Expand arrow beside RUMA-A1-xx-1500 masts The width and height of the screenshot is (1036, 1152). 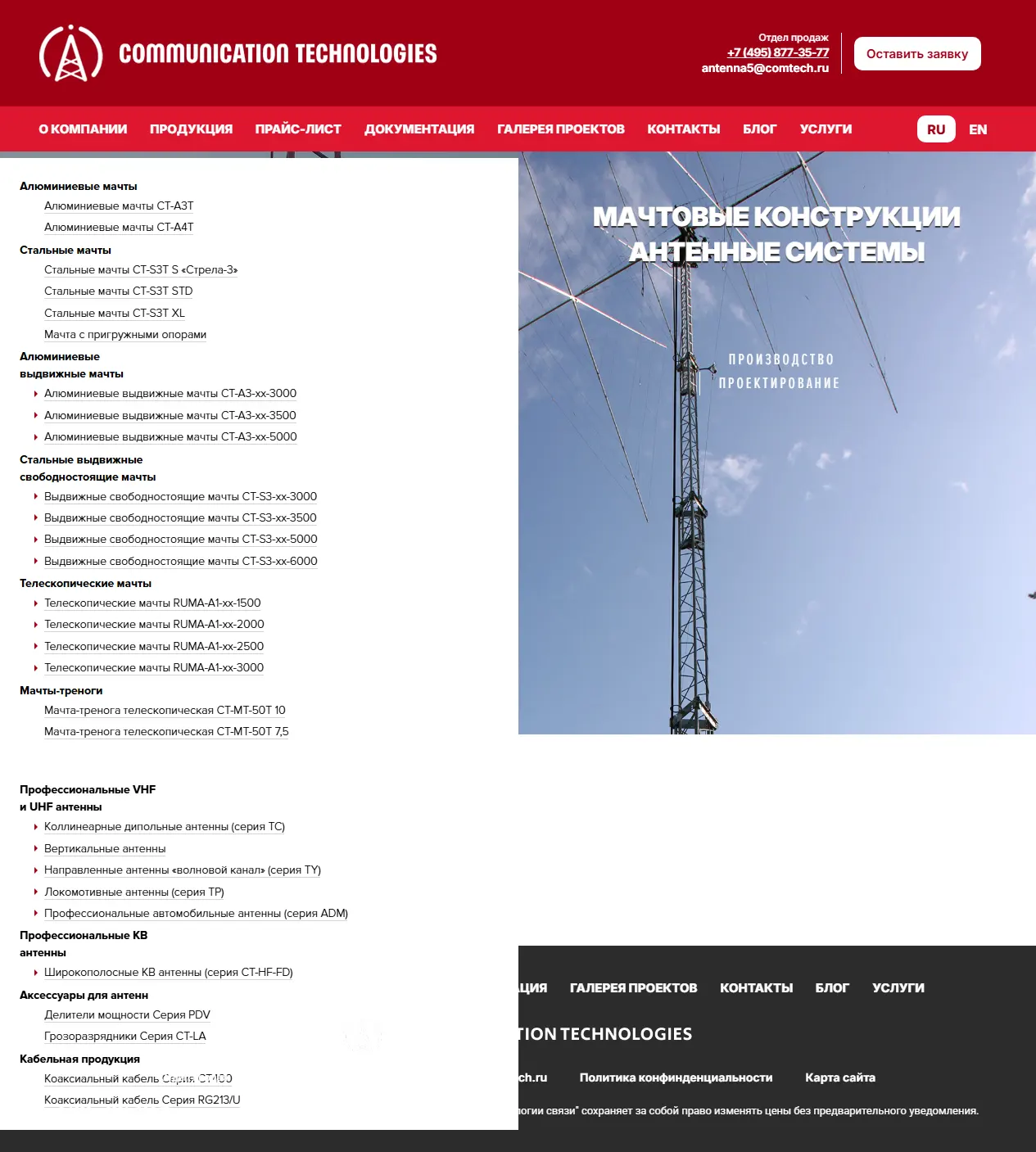pyautogui.click(x=36, y=603)
